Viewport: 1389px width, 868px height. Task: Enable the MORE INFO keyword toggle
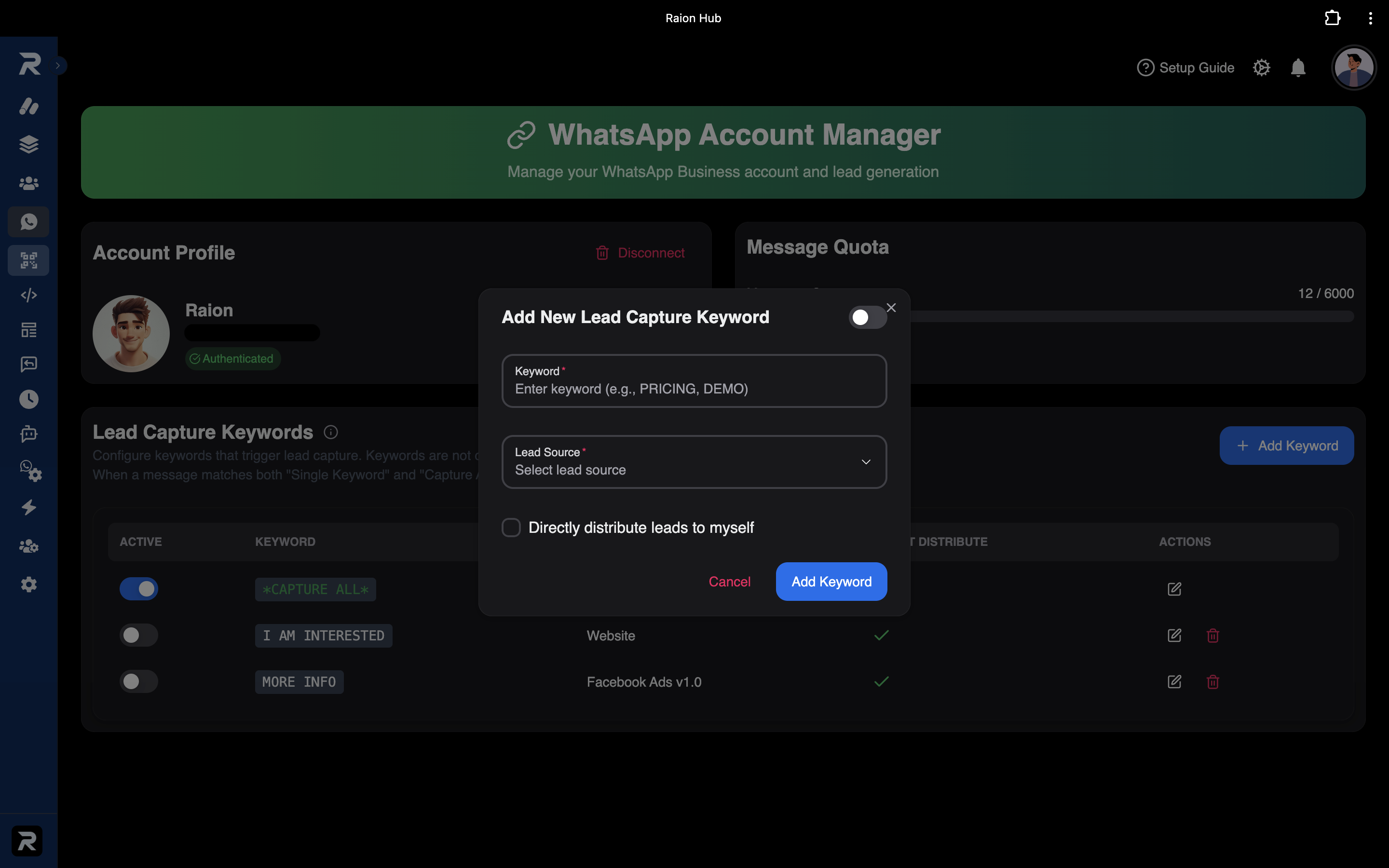pos(139,681)
